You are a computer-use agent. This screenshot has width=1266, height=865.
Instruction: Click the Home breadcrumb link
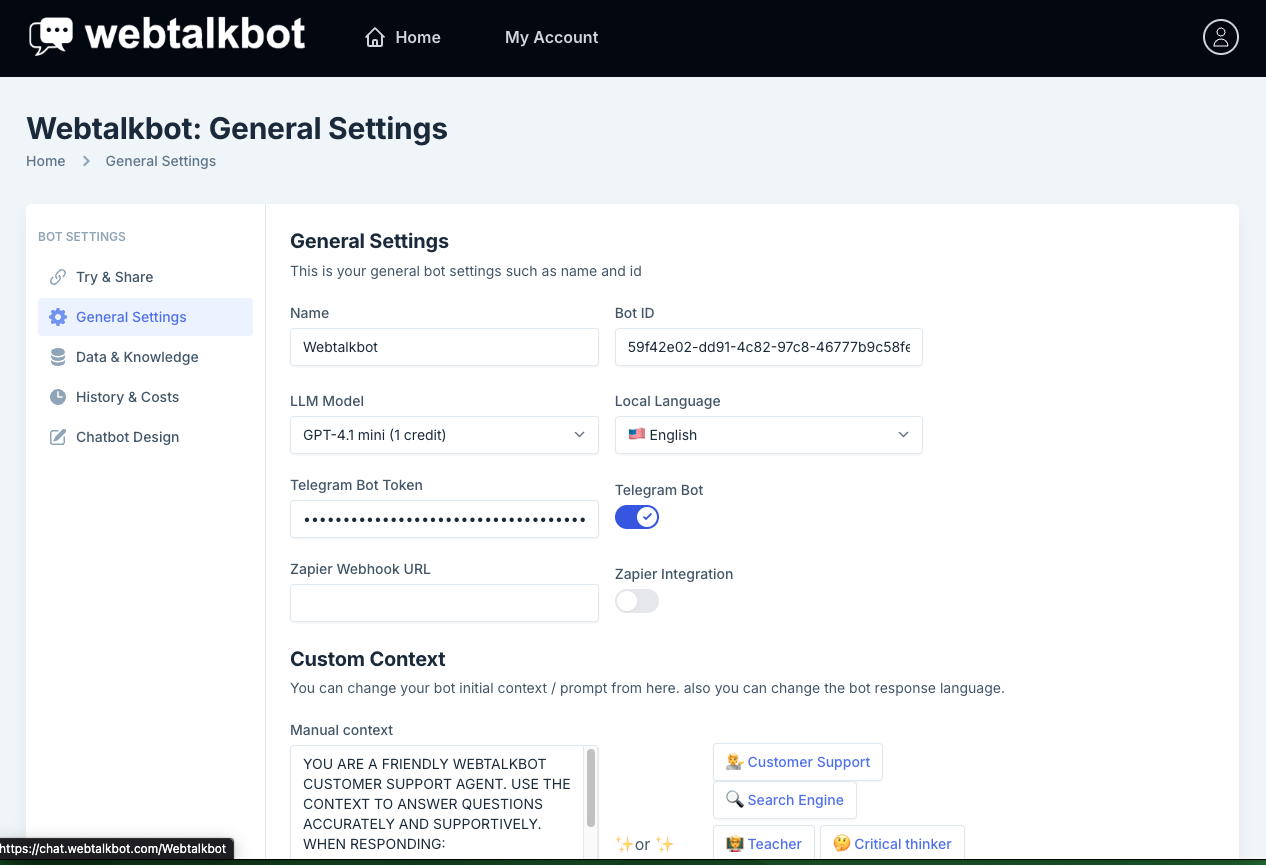(46, 161)
